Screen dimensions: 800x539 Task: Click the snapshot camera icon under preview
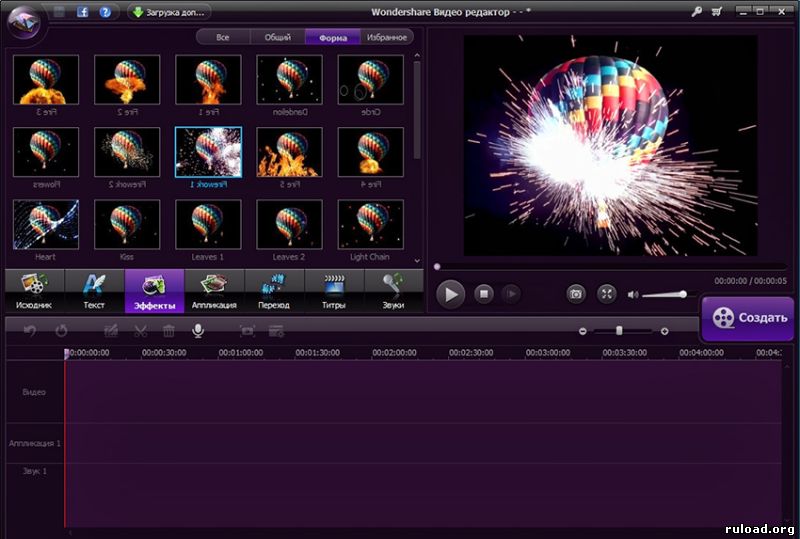click(575, 294)
